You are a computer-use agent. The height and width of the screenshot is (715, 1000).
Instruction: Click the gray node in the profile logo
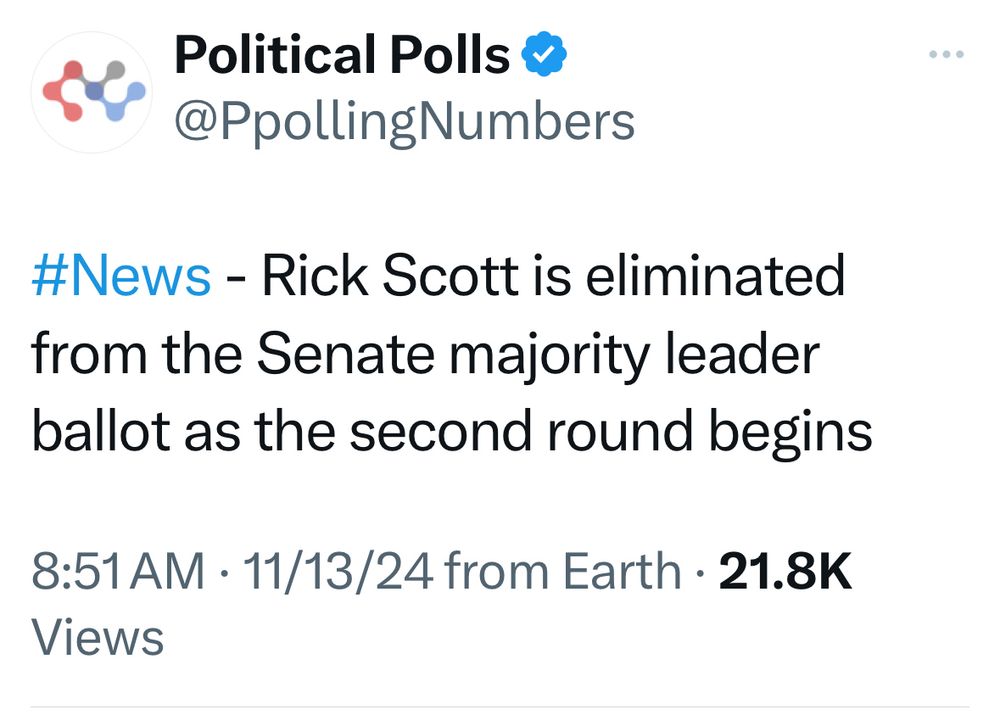pyautogui.click(x=114, y=71)
